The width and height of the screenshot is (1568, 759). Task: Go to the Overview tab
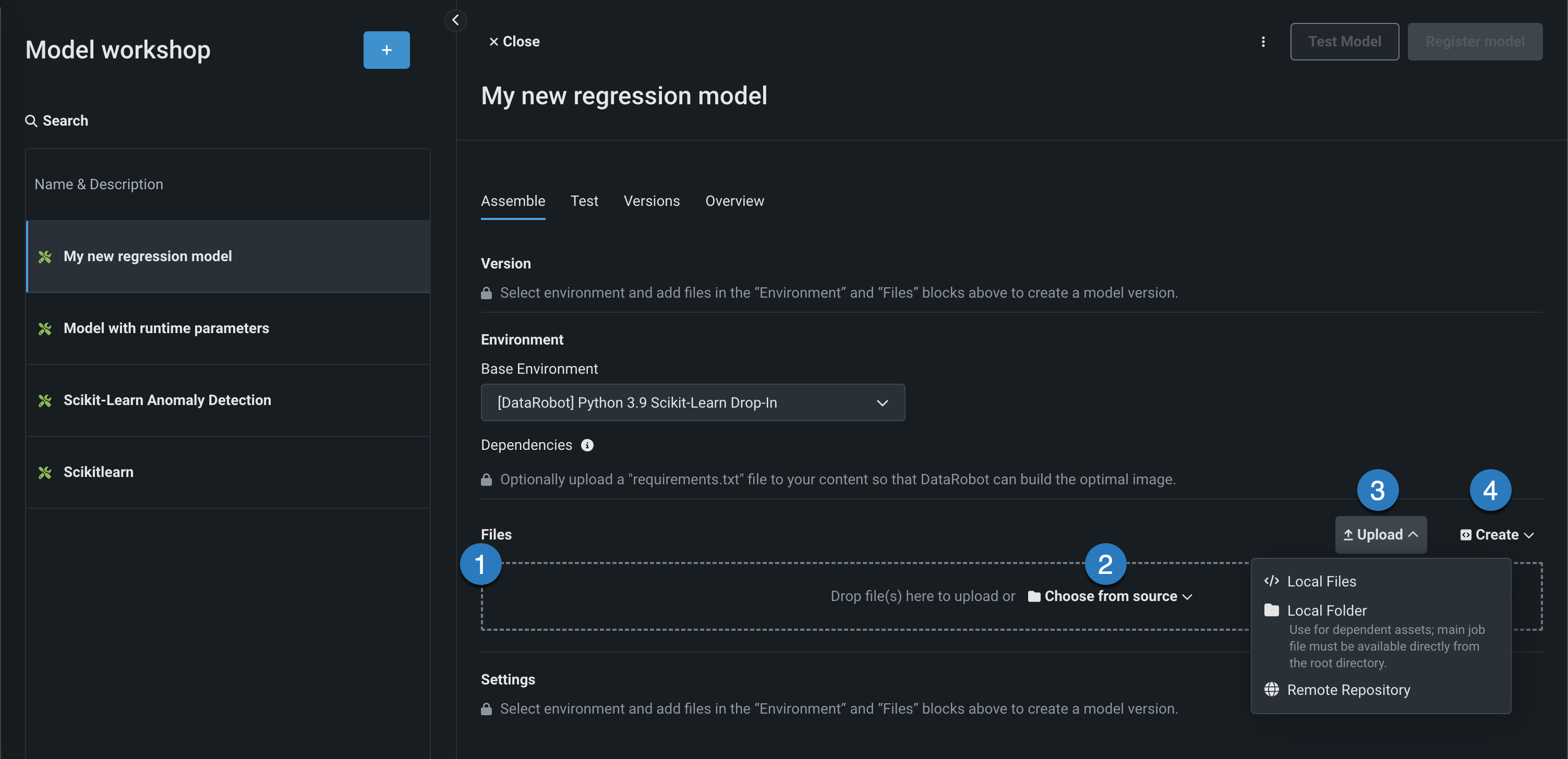coord(734,201)
